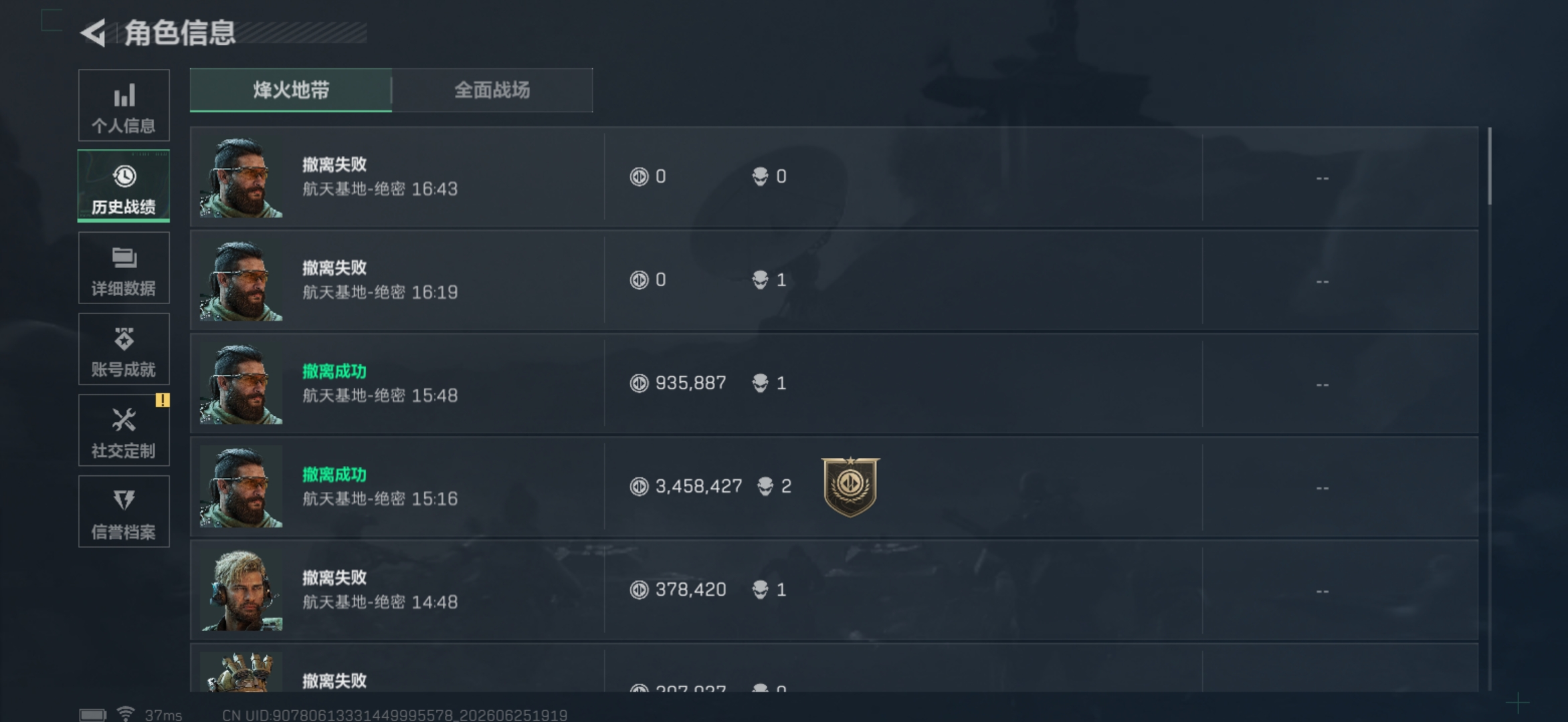Go back using the arrow beside 角色信息

point(93,33)
